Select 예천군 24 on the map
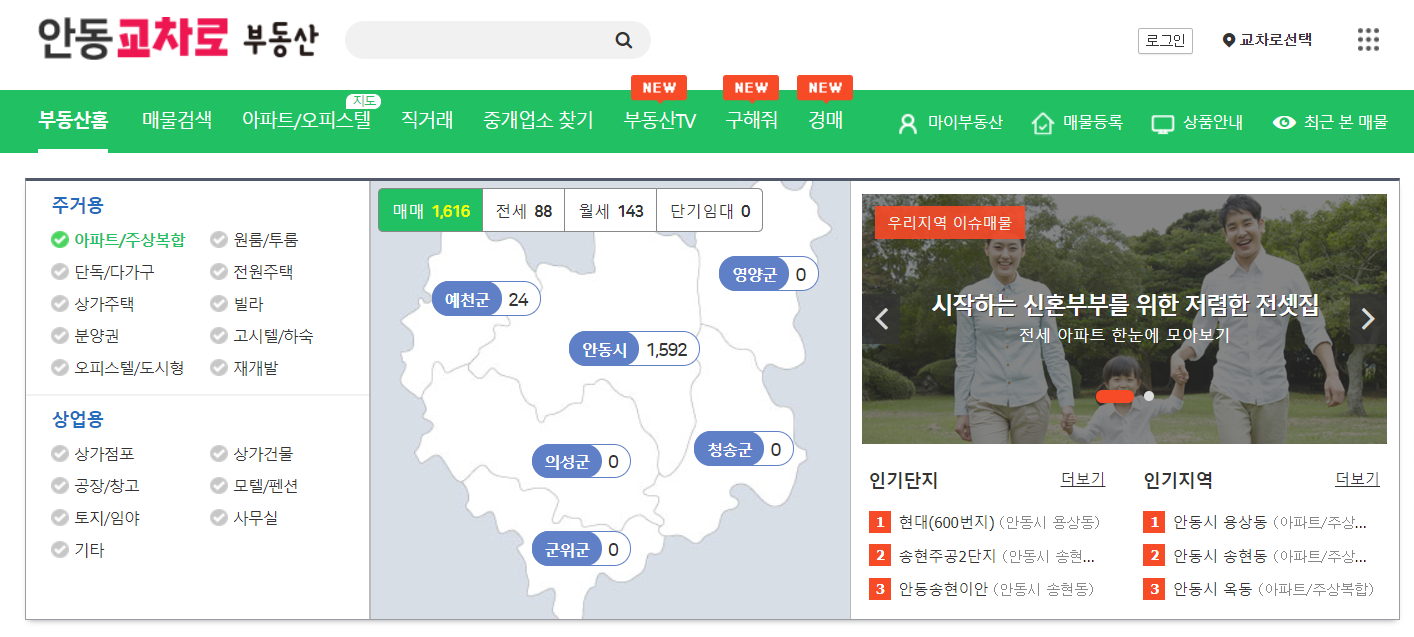This screenshot has width=1414, height=637. point(486,299)
